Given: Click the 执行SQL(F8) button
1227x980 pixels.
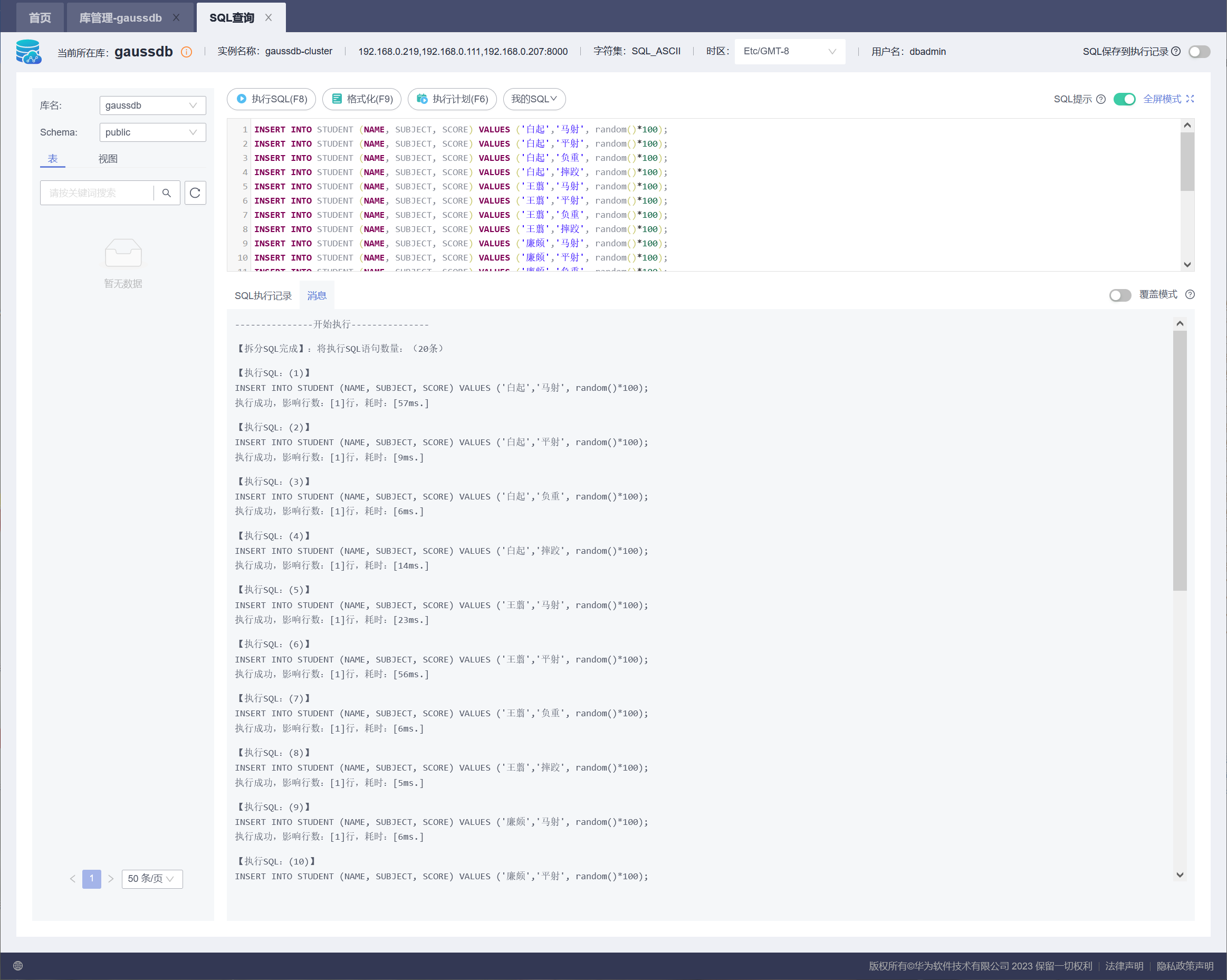Looking at the screenshot, I should [272, 99].
